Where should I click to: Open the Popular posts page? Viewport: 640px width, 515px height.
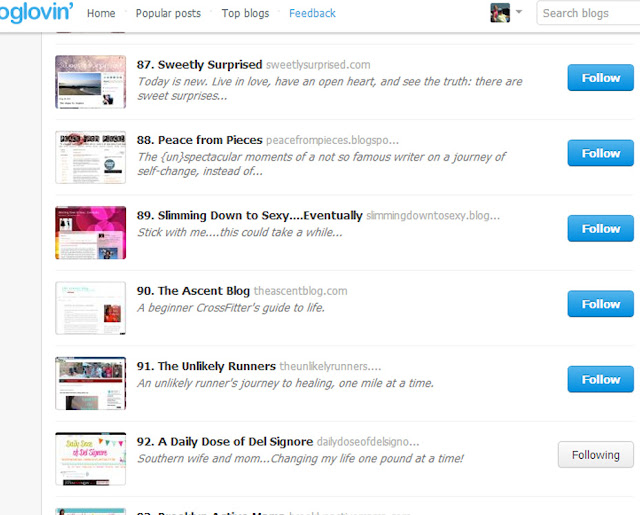click(168, 13)
